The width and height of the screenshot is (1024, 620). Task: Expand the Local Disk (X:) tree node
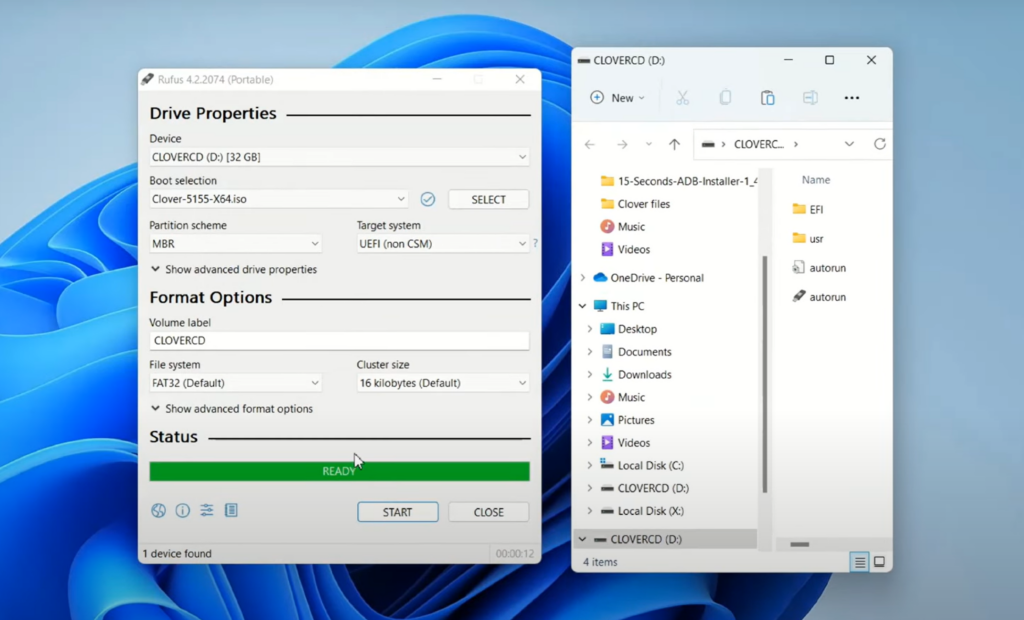(590, 511)
